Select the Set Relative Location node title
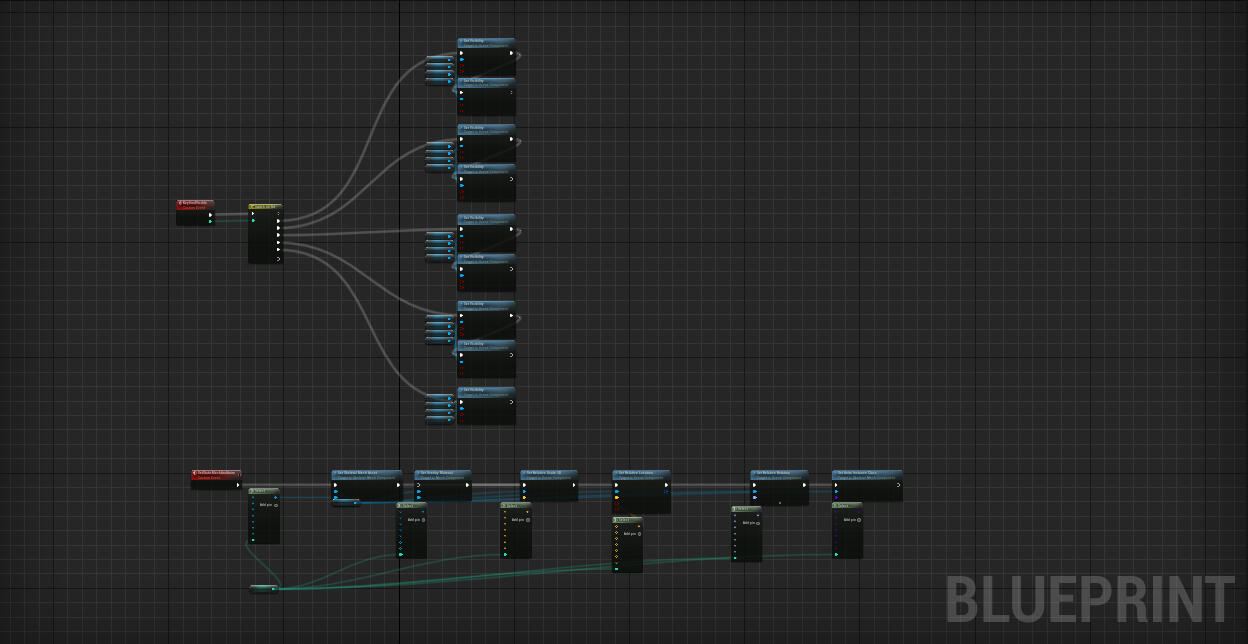The width and height of the screenshot is (1248, 644). coord(641,473)
